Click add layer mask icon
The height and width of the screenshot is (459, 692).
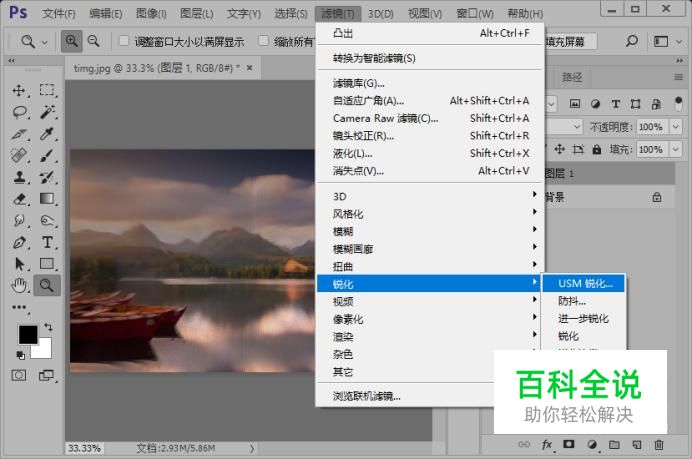(568, 444)
